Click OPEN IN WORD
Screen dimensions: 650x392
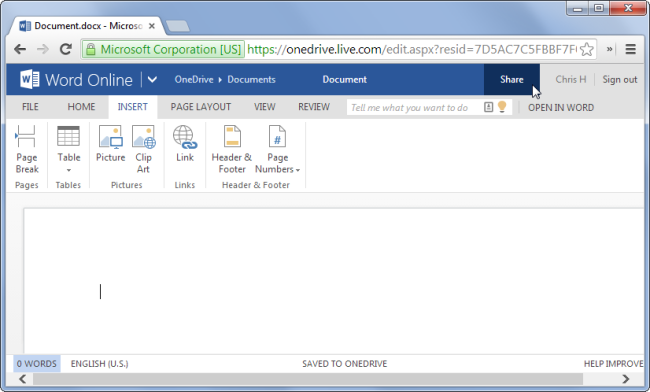[561, 108]
